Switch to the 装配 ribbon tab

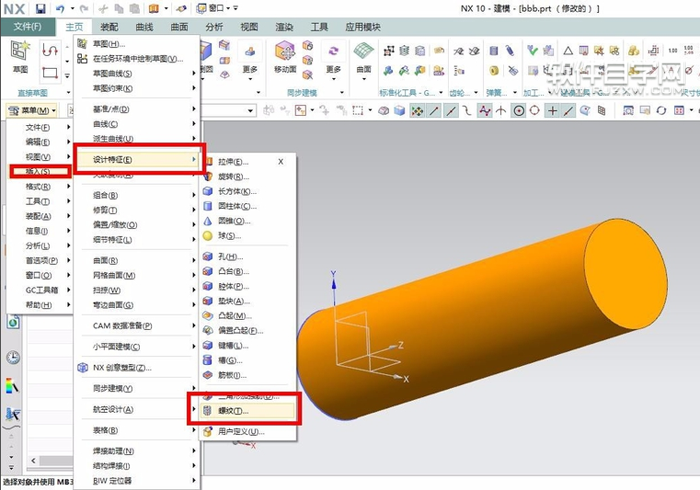(x=109, y=27)
